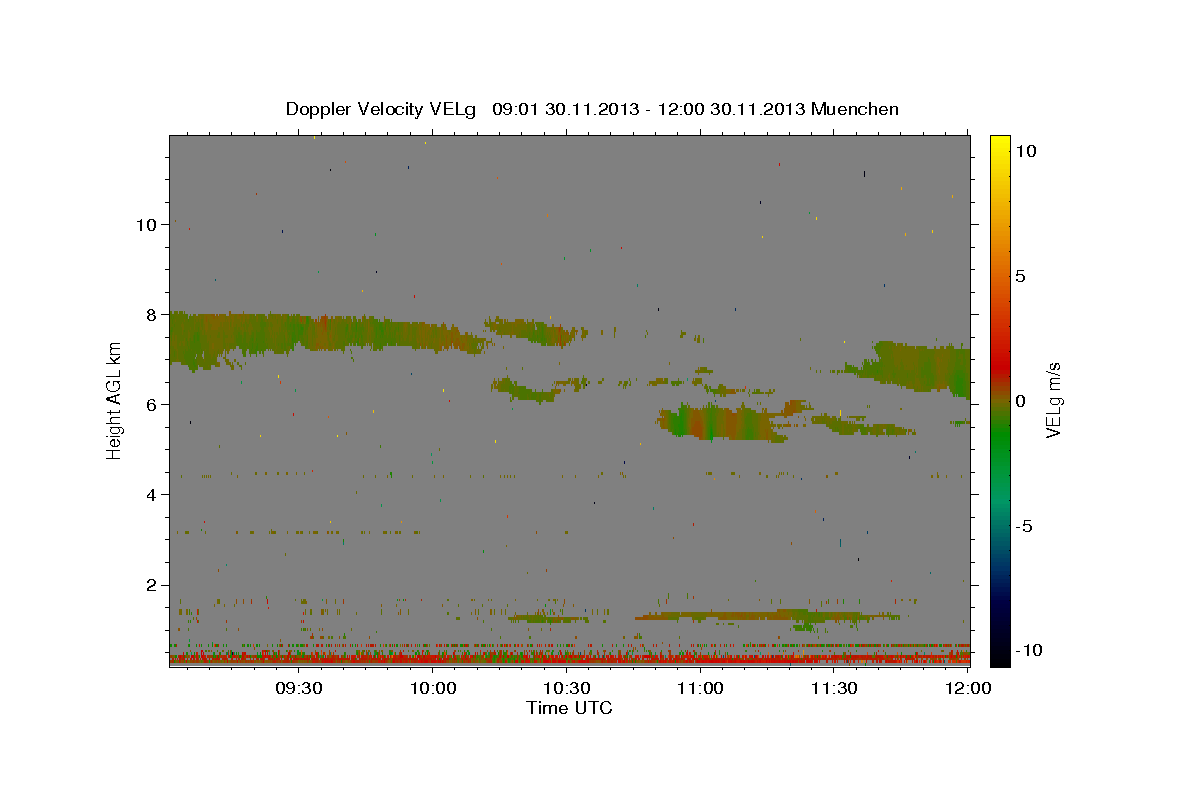Viewport: 1200px width, 800px height.
Task: Click the height axis label 8
Action: pos(151,314)
